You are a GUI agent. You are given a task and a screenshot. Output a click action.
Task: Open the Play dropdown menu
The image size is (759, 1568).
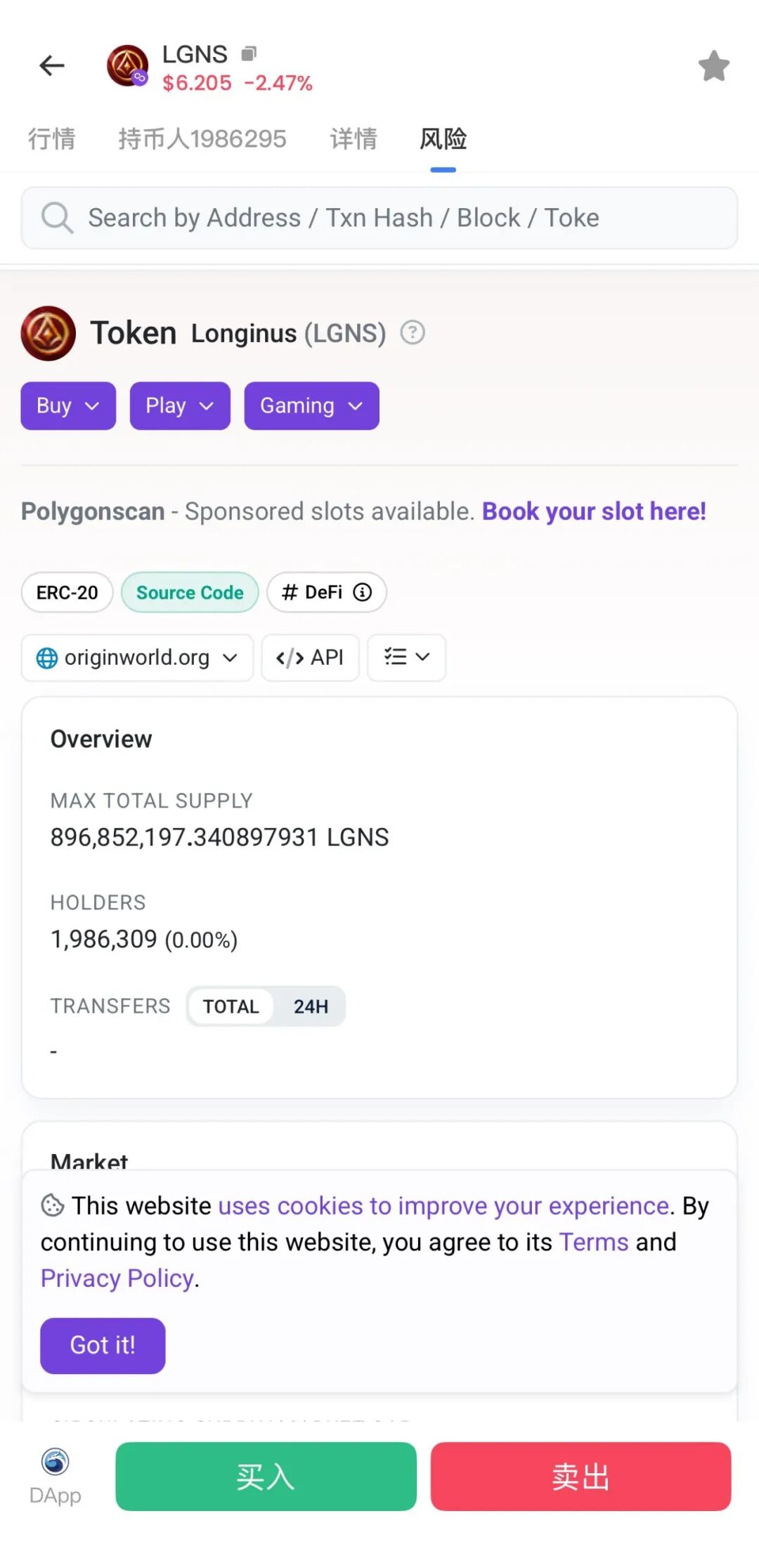[179, 406]
